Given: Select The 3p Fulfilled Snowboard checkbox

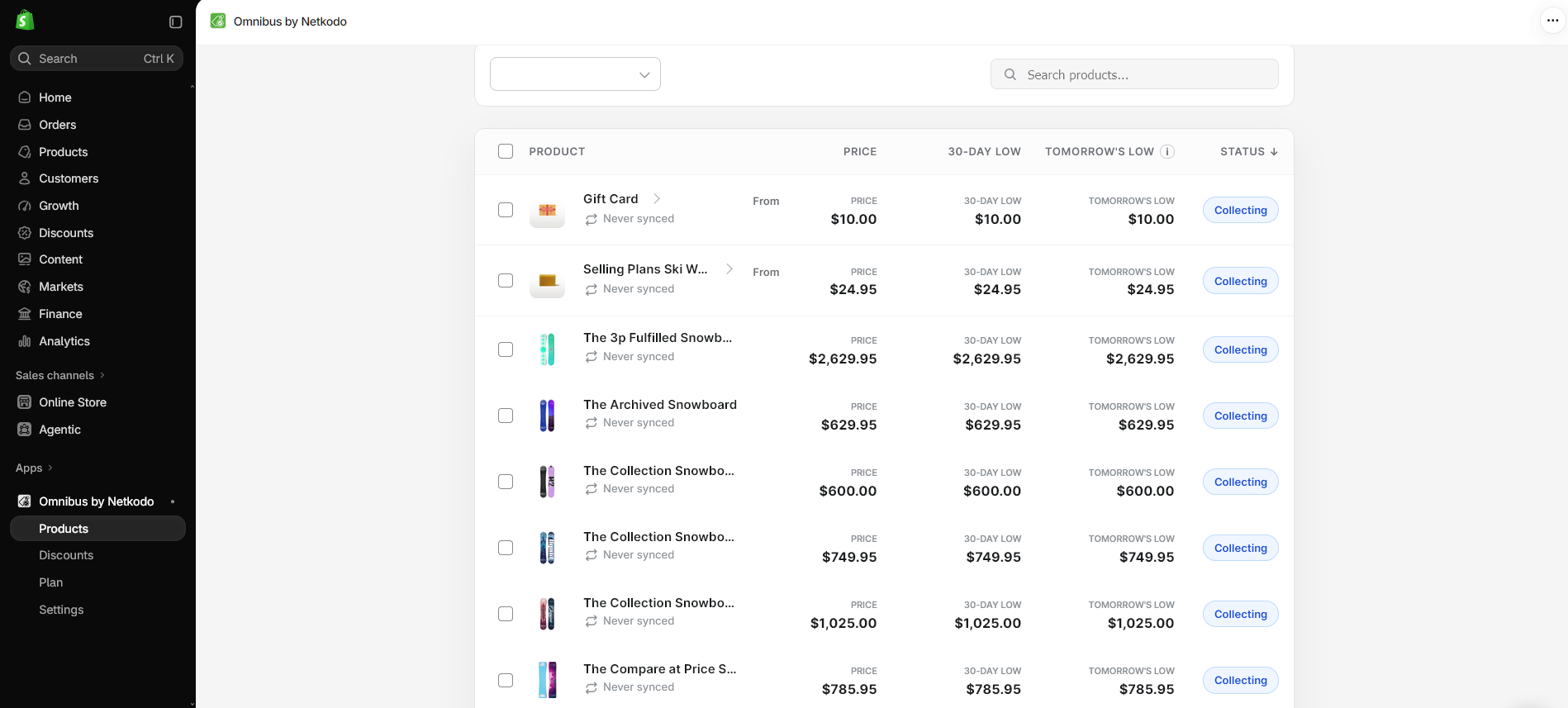Looking at the screenshot, I should [x=506, y=349].
